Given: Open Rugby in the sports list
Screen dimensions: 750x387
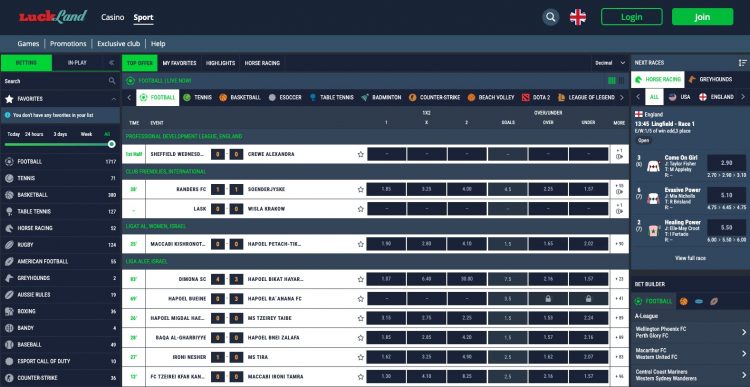Looking at the screenshot, I should pos(60,245).
